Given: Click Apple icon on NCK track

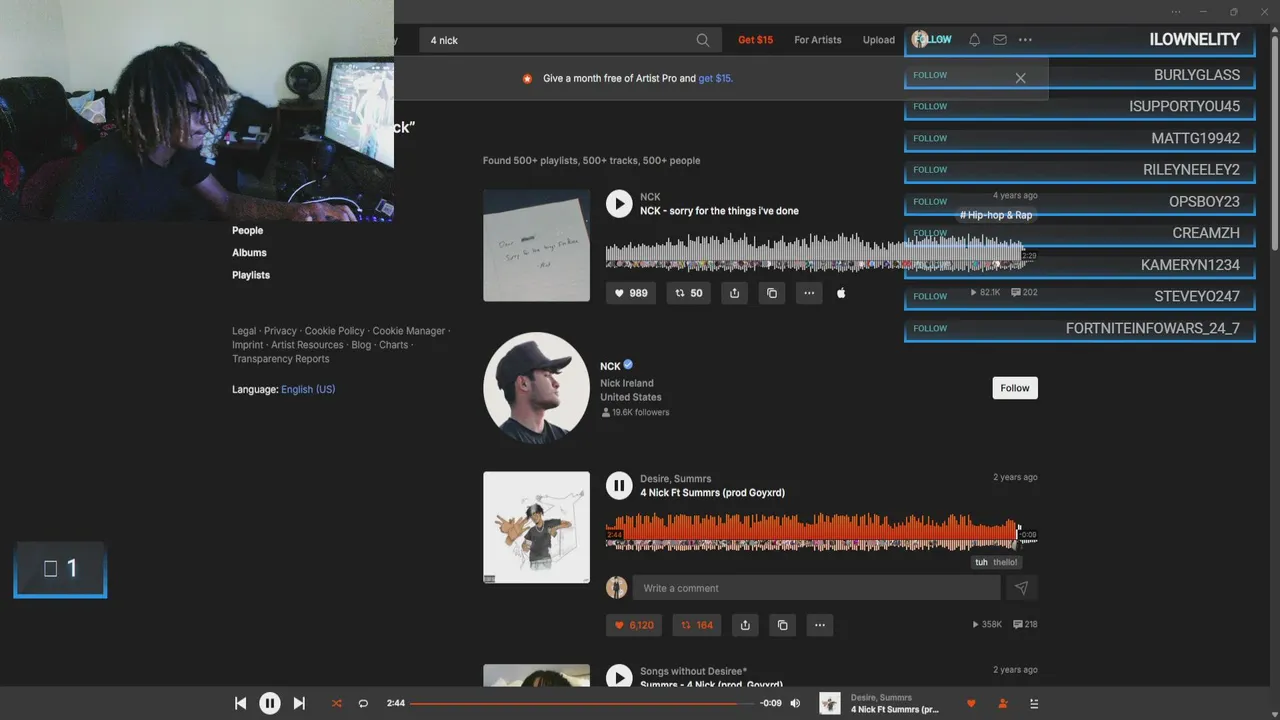Looking at the screenshot, I should (841, 293).
